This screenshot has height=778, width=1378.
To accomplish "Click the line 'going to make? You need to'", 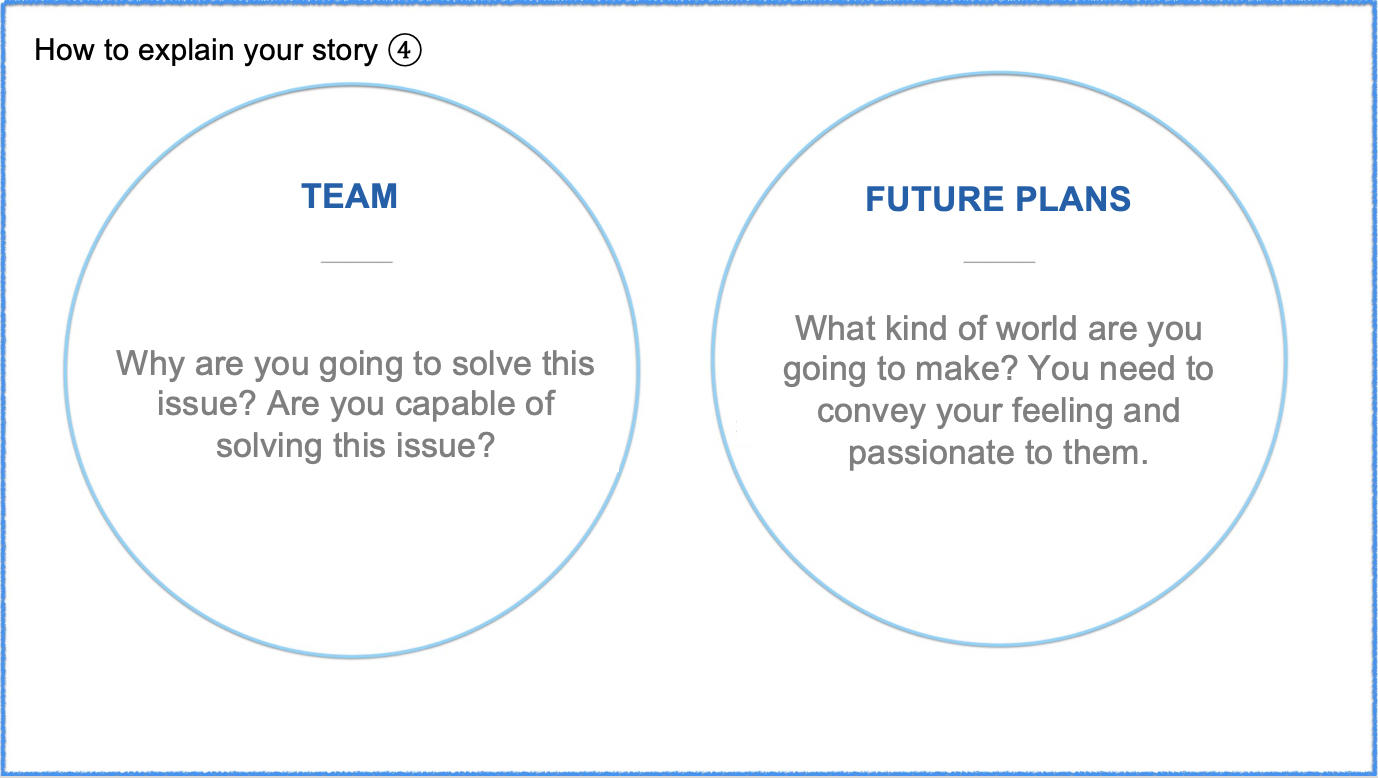I will [998, 370].
